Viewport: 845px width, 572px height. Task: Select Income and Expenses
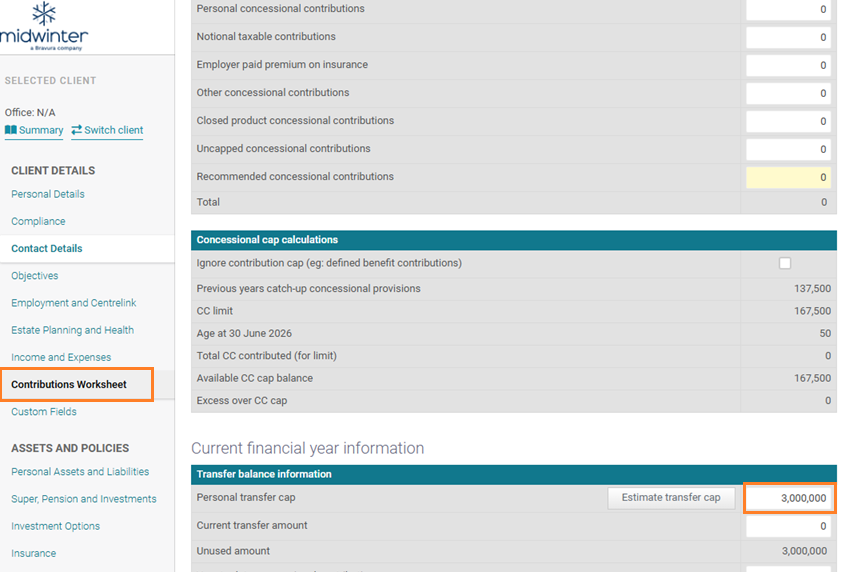(x=61, y=357)
